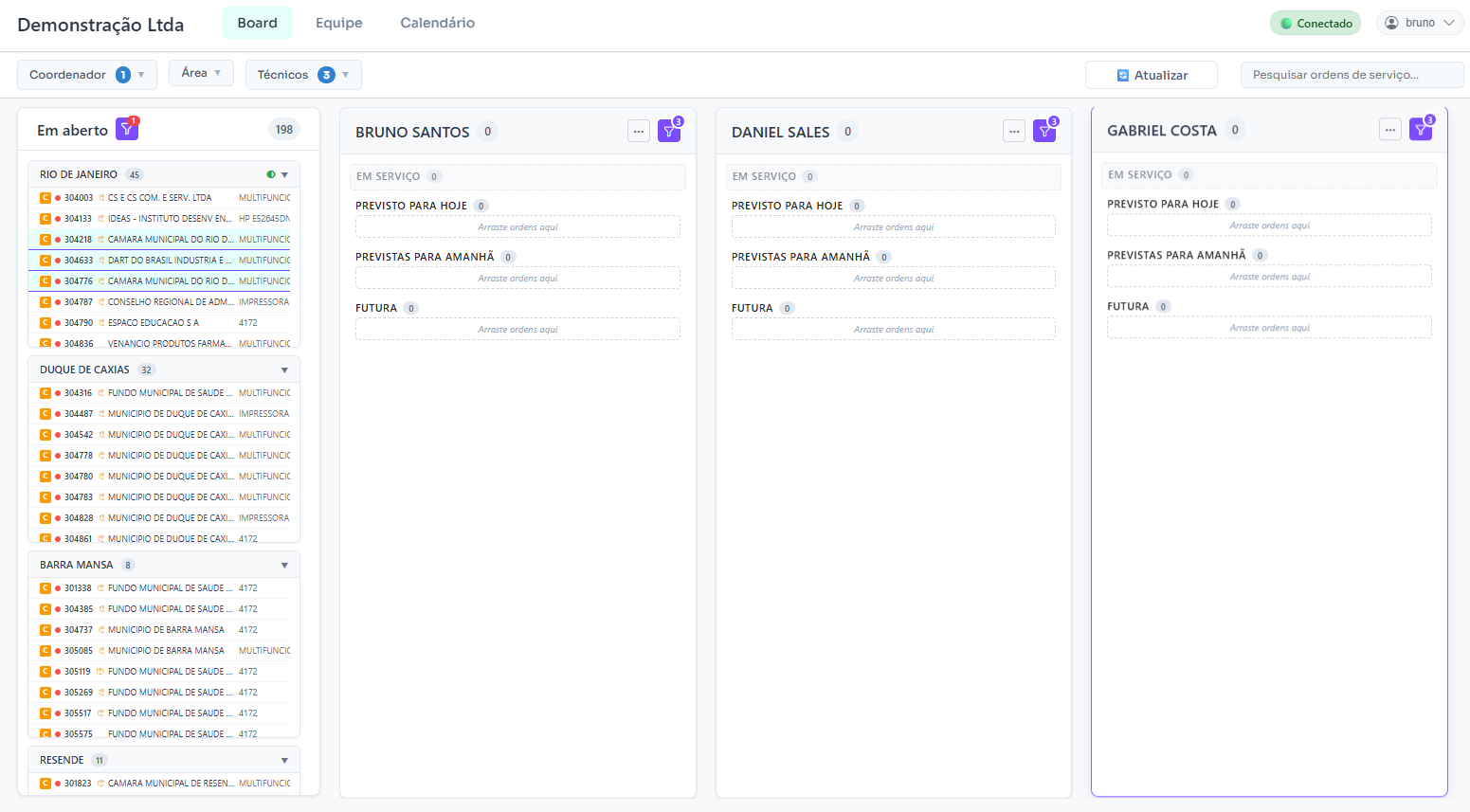Switch to the Equipe tab

(337, 23)
